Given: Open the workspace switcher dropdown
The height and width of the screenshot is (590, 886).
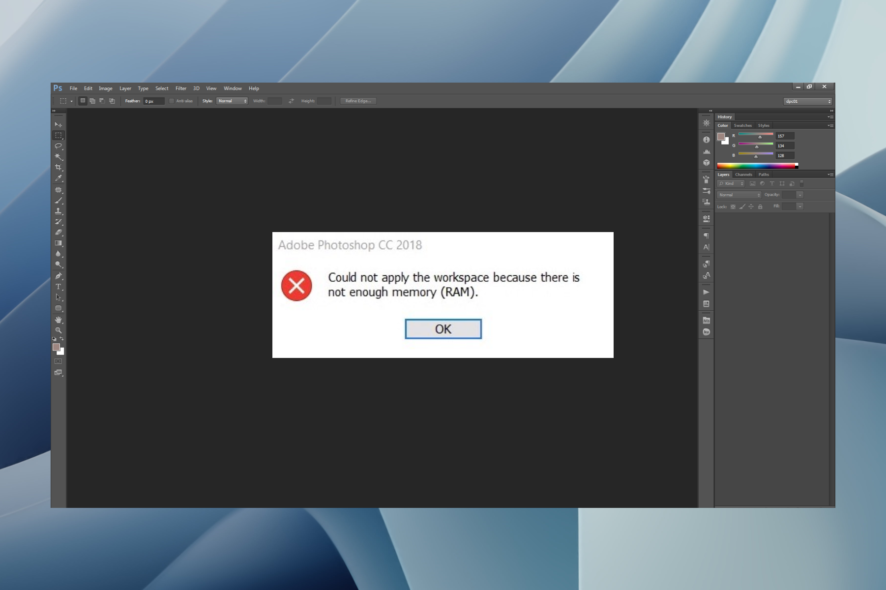Looking at the screenshot, I should coord(807,101).
